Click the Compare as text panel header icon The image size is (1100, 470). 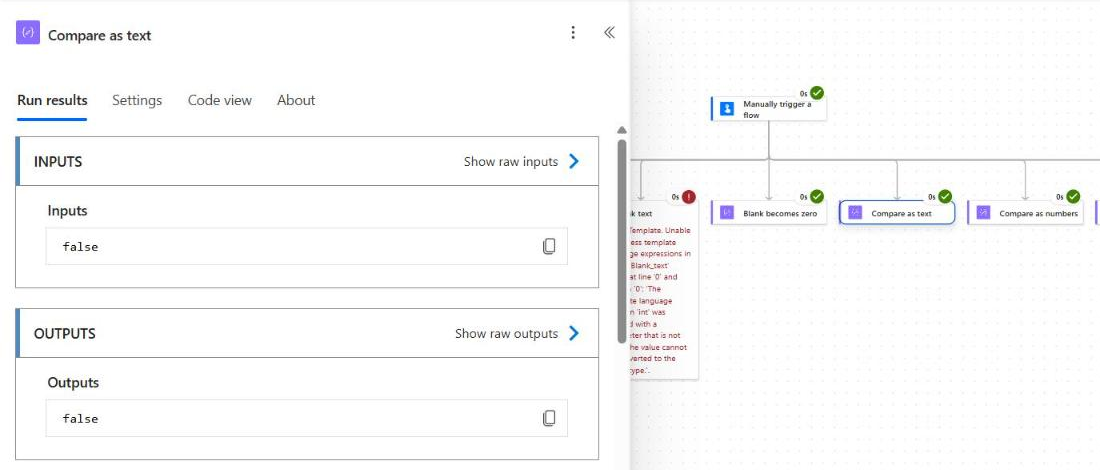pyautogui.click(x=28, y=32)
